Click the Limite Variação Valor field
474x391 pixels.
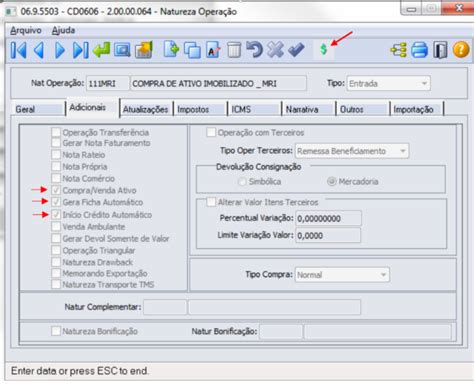(x=328, y=236)
